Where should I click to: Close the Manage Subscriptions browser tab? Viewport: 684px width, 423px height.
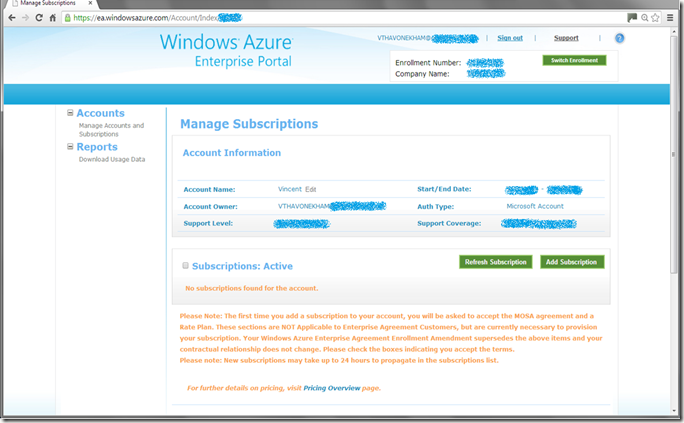pyautogui.click(x=90, y=3)
